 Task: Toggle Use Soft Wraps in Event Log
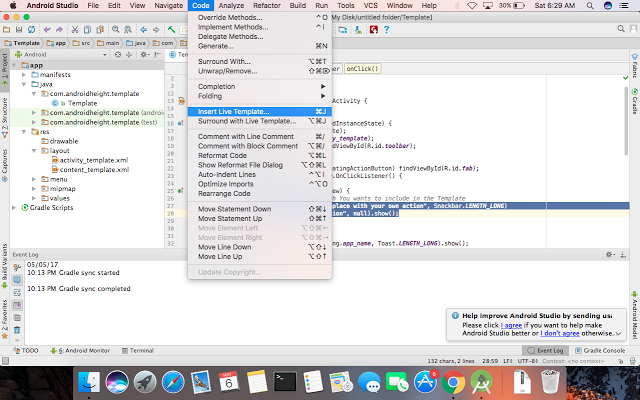(17, 293)
